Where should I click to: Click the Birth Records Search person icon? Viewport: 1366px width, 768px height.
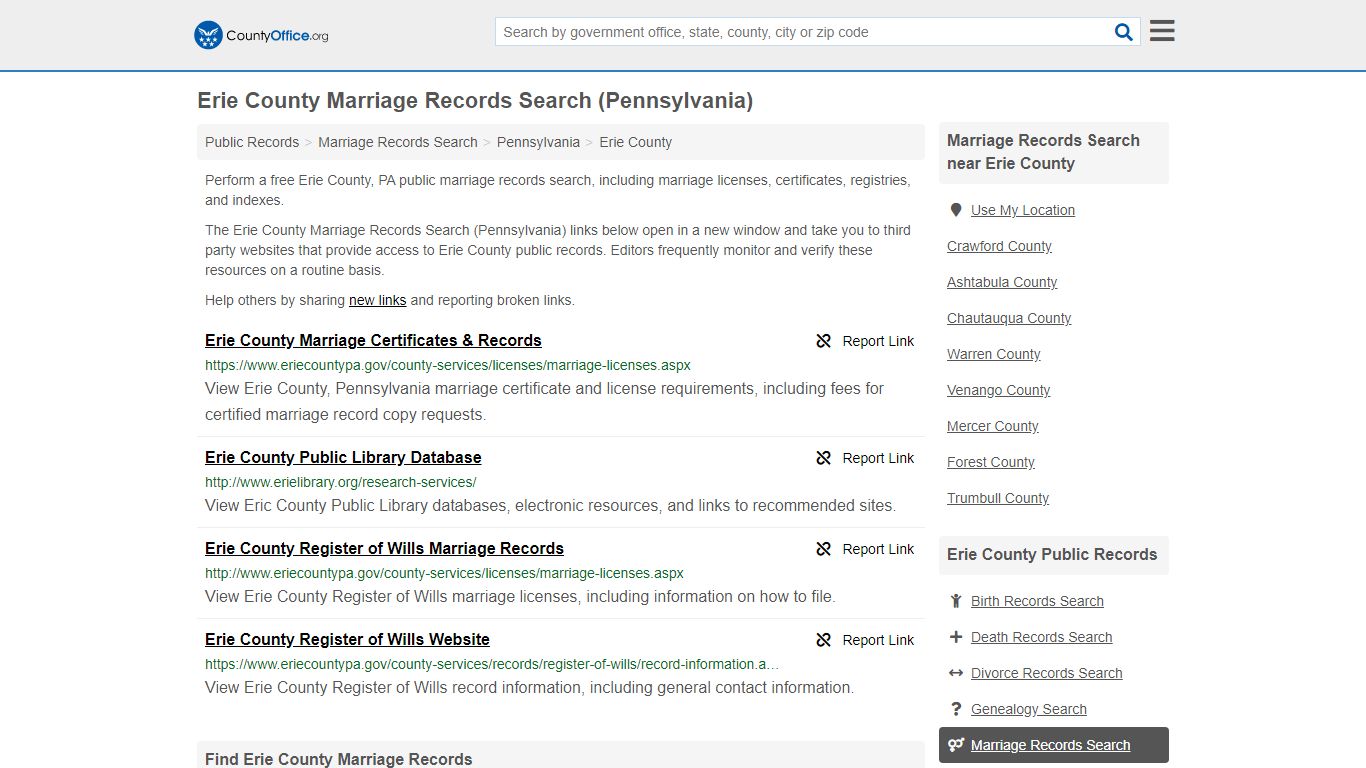[x=956, y=601]
